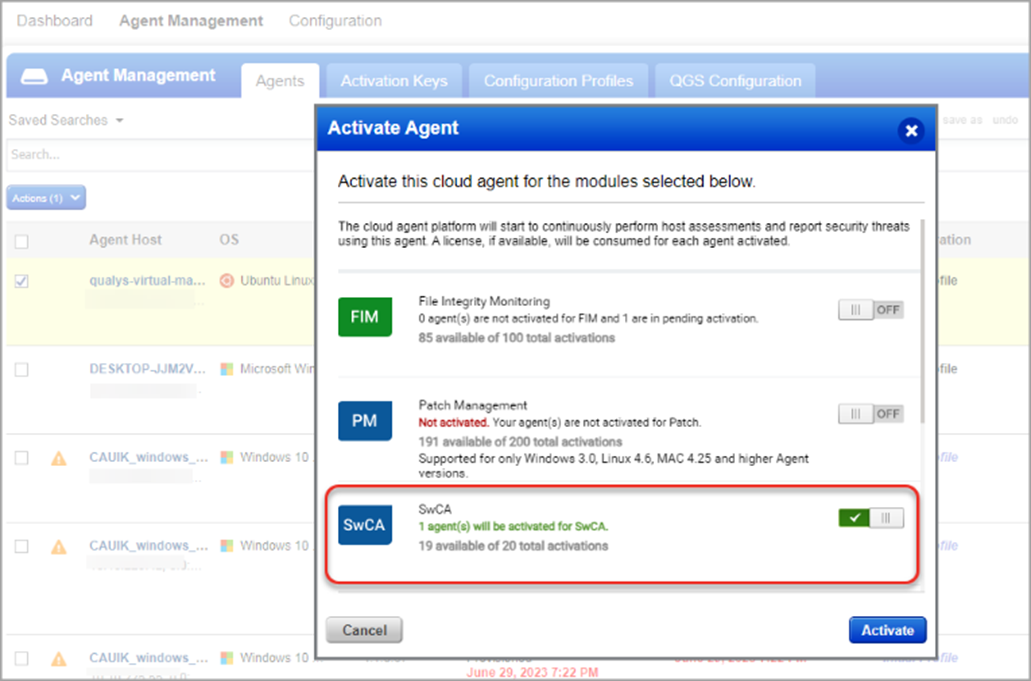Open the DESKTOP-JJM2V agent host link
This screenshot has width=1031, height=681.
147,369
